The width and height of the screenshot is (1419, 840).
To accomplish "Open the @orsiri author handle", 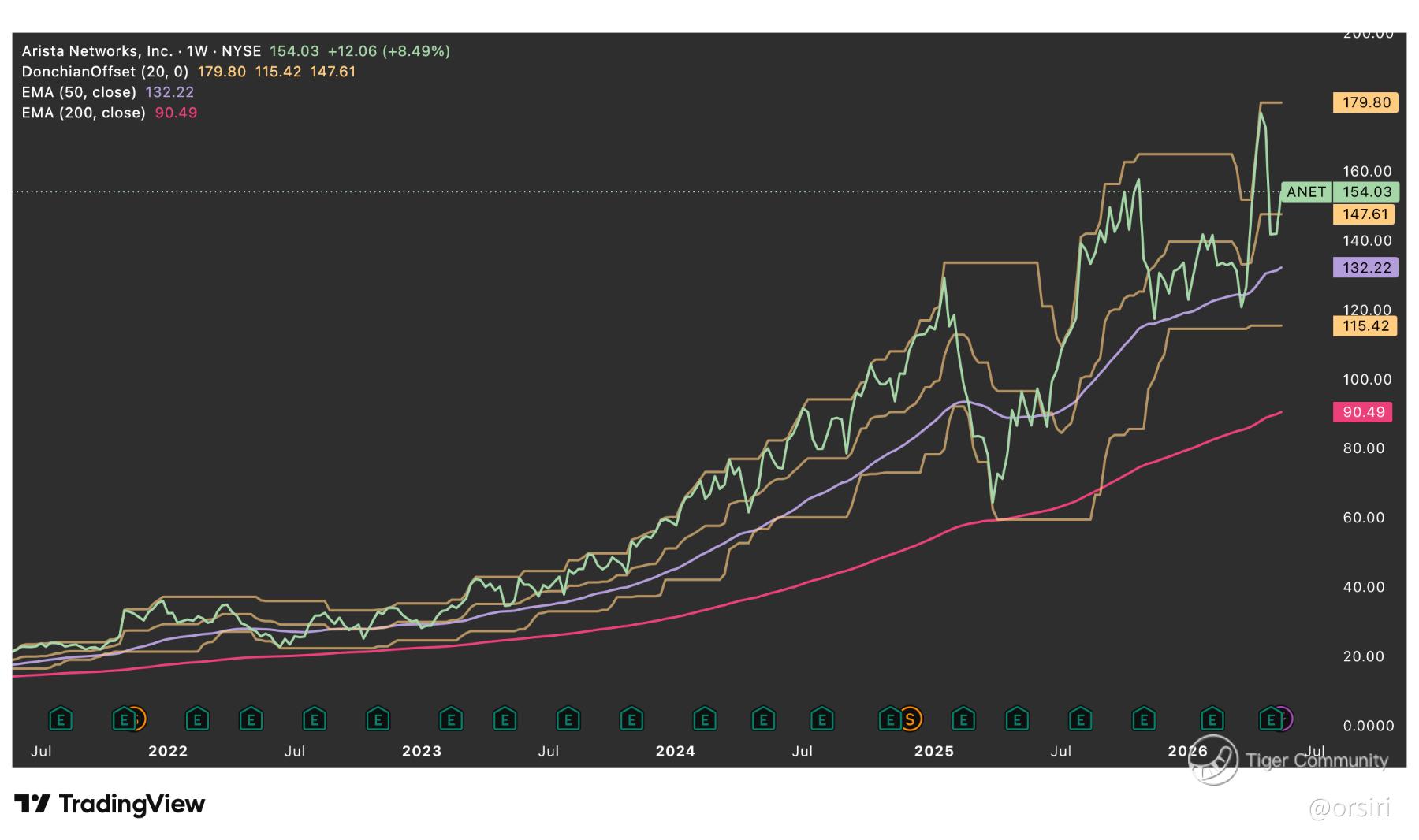I will tap(1350, 808).
